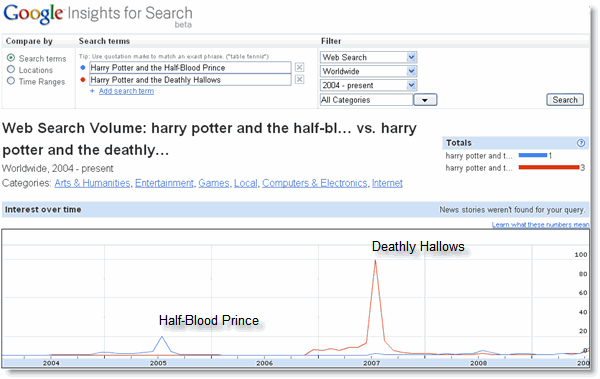This screenshot has height=379, width=600.
Task: Open the 2004 - present date dropdown
Action: pyautogui.click(x=368, y=85)
